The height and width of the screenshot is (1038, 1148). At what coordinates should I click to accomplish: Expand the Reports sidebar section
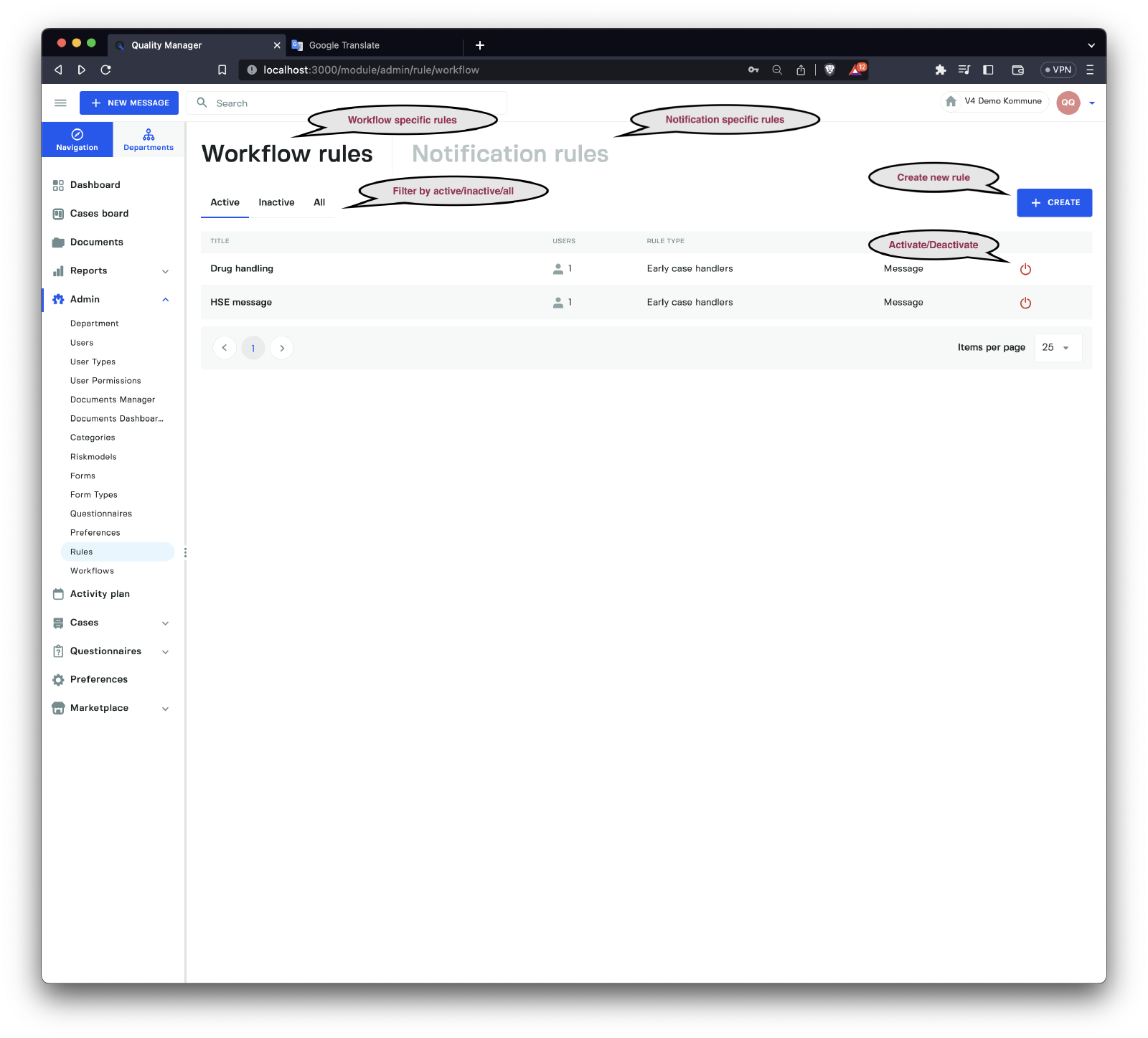point(165,271)
